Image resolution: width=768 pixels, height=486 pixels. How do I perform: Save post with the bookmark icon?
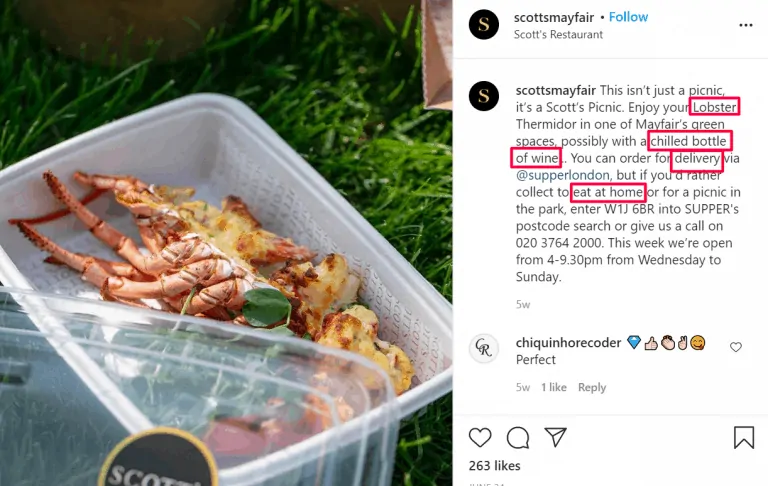tap(744, 437)
